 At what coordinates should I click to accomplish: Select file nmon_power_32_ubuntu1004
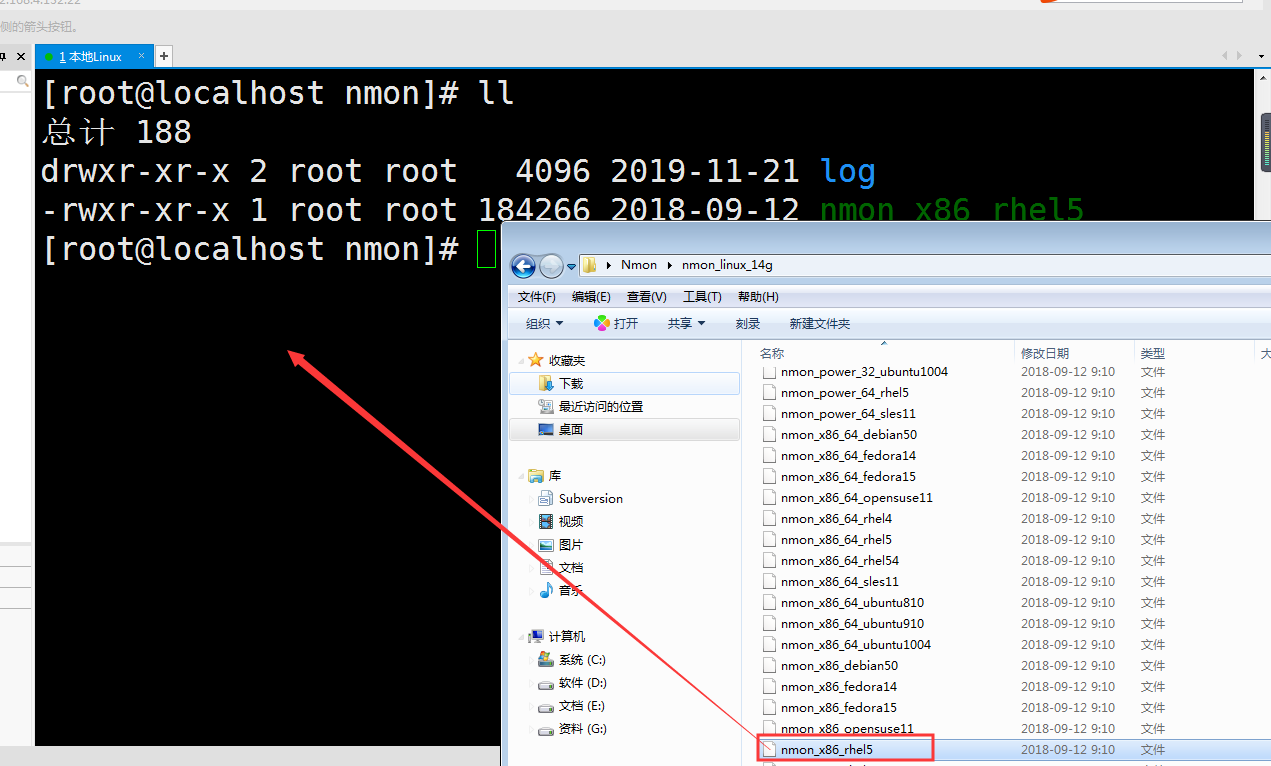point(864,372)
